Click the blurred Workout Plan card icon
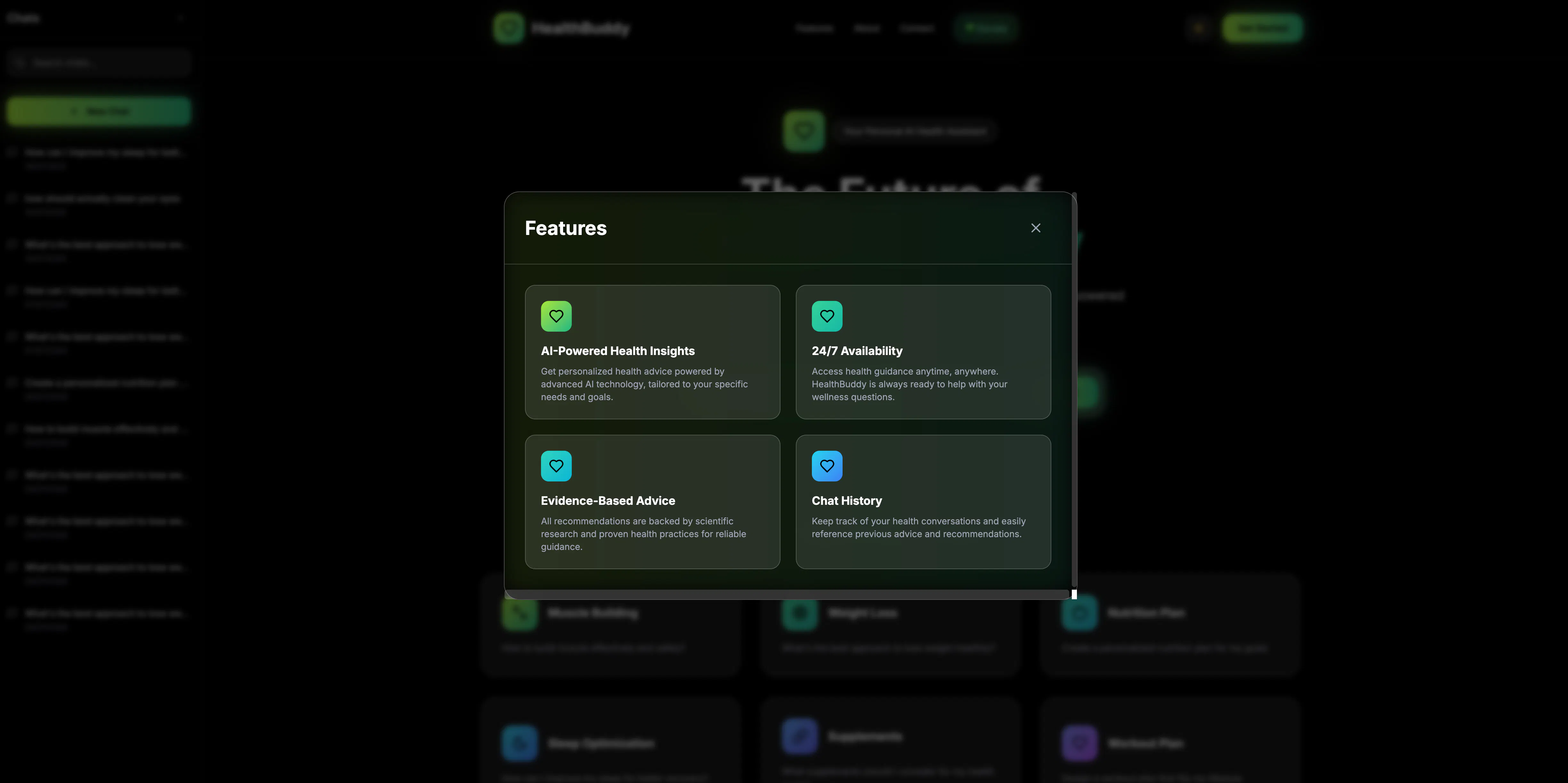Image resolution: width=1568 pixels, height=783 pixels. (x=1079, y=743)
